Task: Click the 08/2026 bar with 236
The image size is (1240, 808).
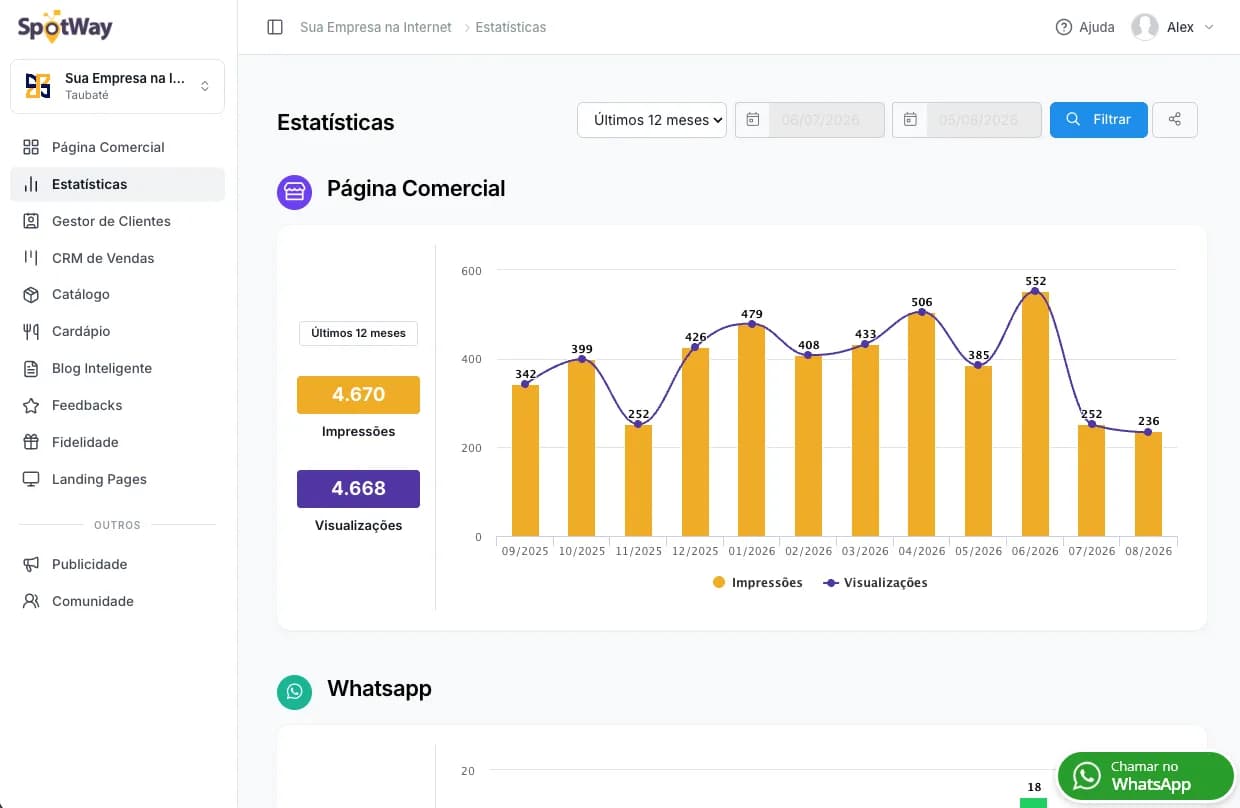Action: click(x=1148, y=484)
